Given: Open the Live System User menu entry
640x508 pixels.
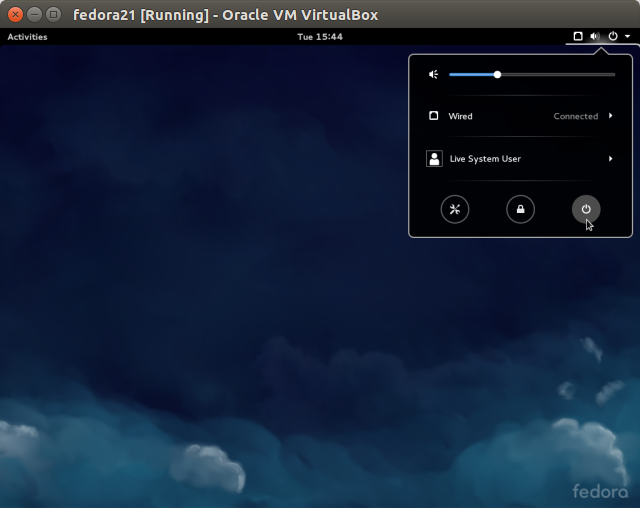Looking at the screenshot, I should tap(520, 159).
